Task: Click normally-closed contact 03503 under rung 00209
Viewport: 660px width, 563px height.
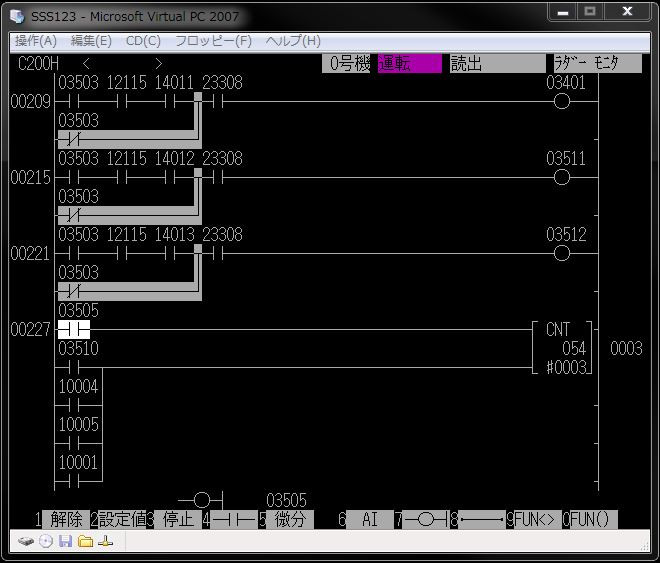Action: (x=74, y=139)
